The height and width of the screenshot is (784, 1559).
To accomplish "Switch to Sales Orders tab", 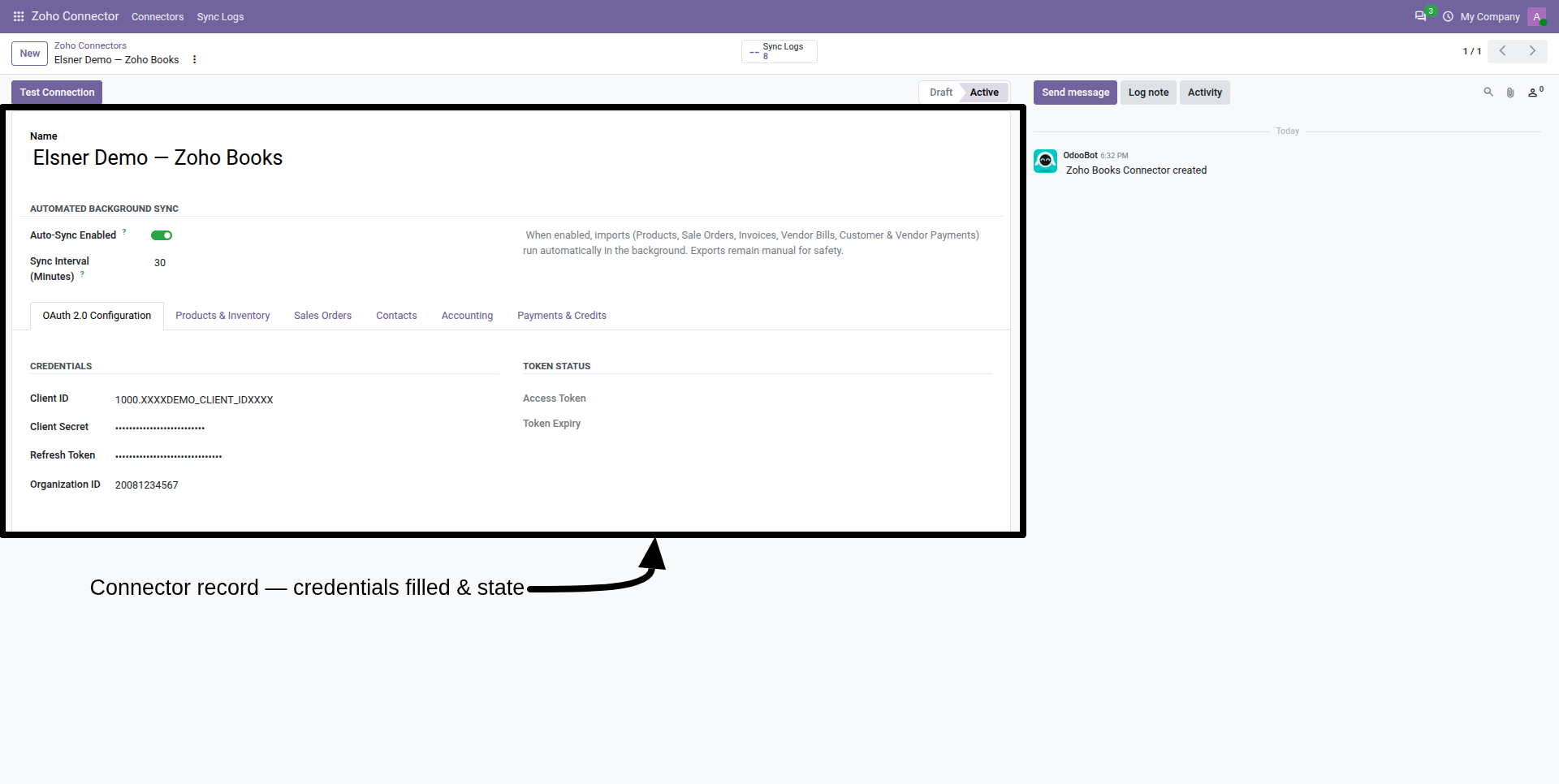I will (x=322, y=316).
